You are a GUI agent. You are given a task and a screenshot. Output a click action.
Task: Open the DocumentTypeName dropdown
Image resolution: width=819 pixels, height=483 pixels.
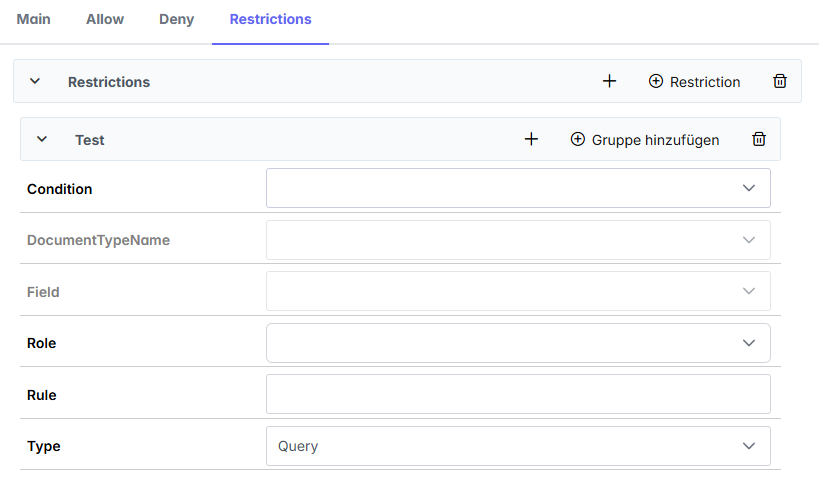[518, 240]
